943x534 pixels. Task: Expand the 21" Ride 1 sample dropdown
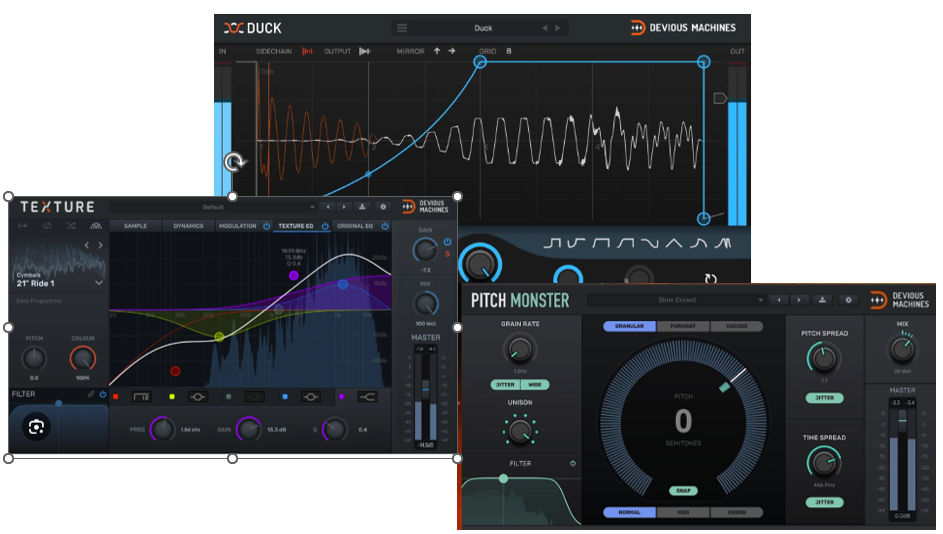pos(99,283)
